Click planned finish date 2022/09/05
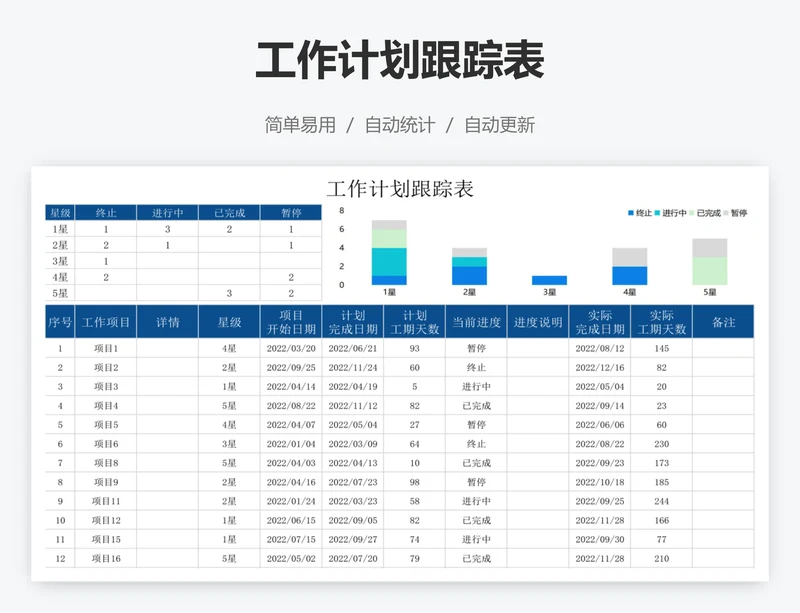Image resolution: width=800 pixels, height=613 pixels. tap(353, 520)
